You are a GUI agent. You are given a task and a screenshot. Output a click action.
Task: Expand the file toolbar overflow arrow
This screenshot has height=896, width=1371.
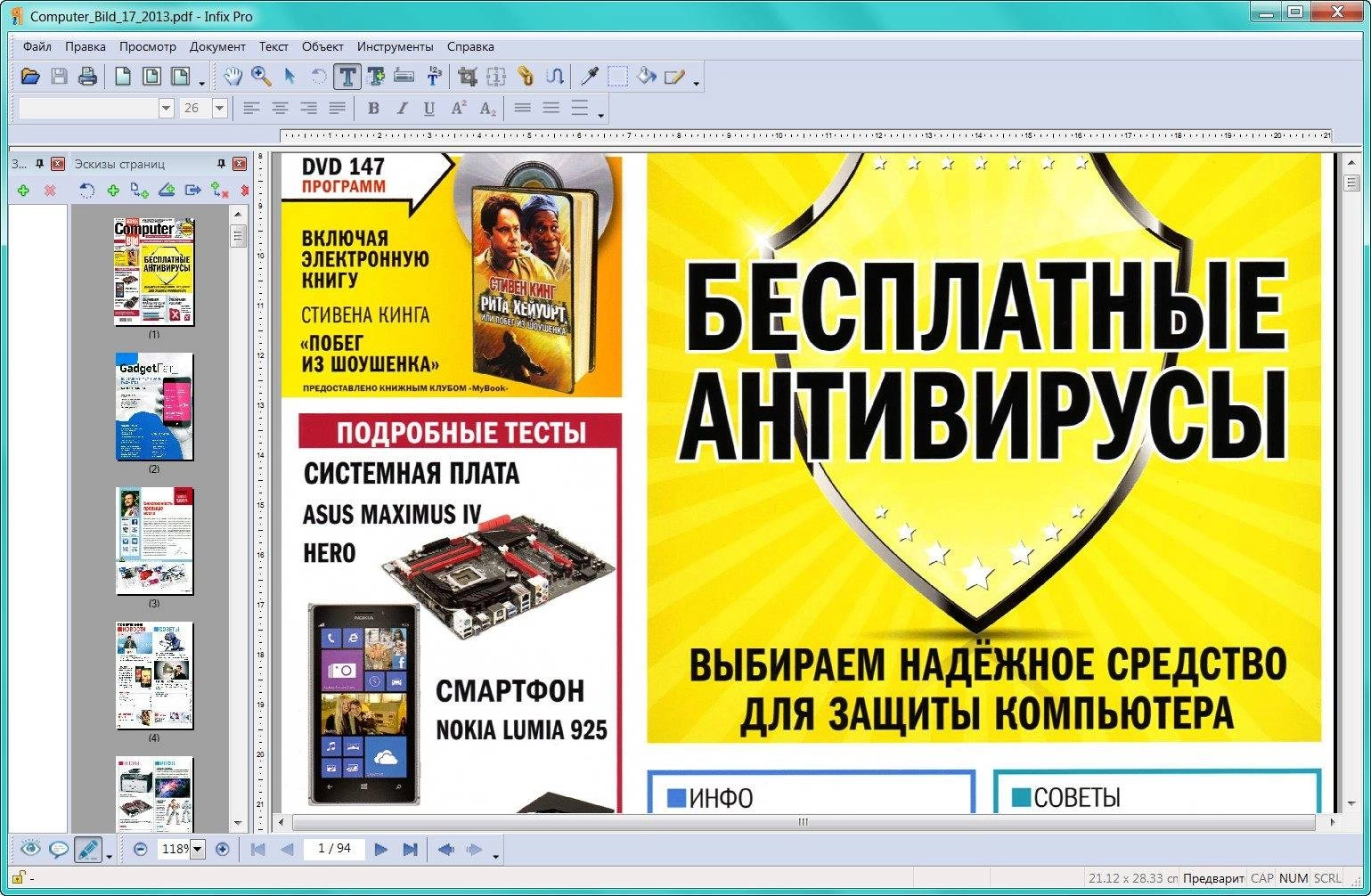(202, 83)
